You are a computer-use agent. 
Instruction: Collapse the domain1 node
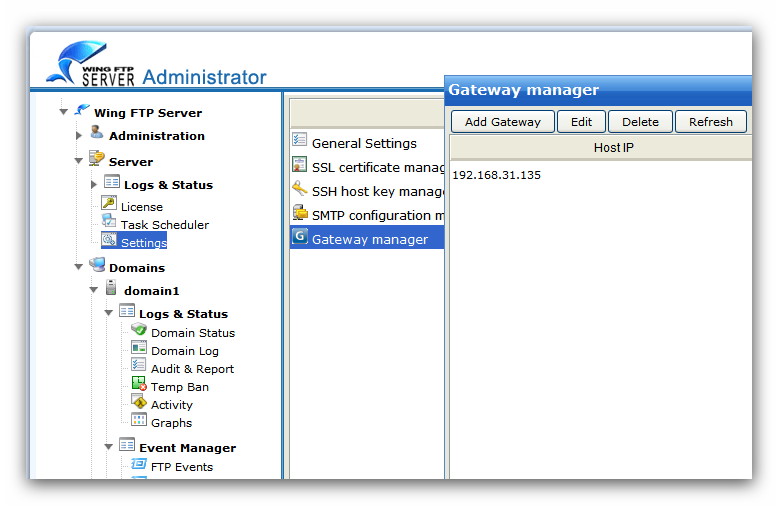coord(94,290)
